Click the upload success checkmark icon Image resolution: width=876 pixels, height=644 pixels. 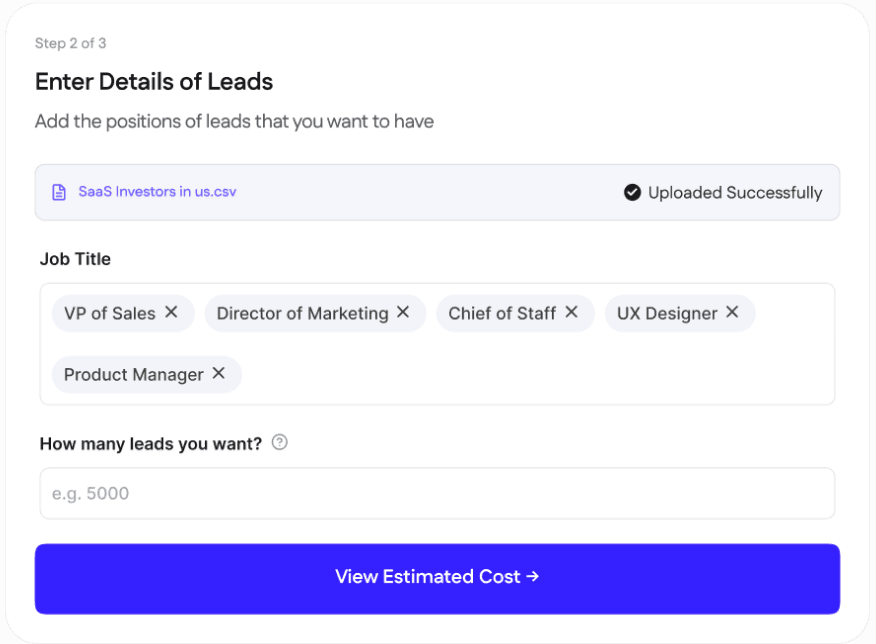[x=632, y=192]
